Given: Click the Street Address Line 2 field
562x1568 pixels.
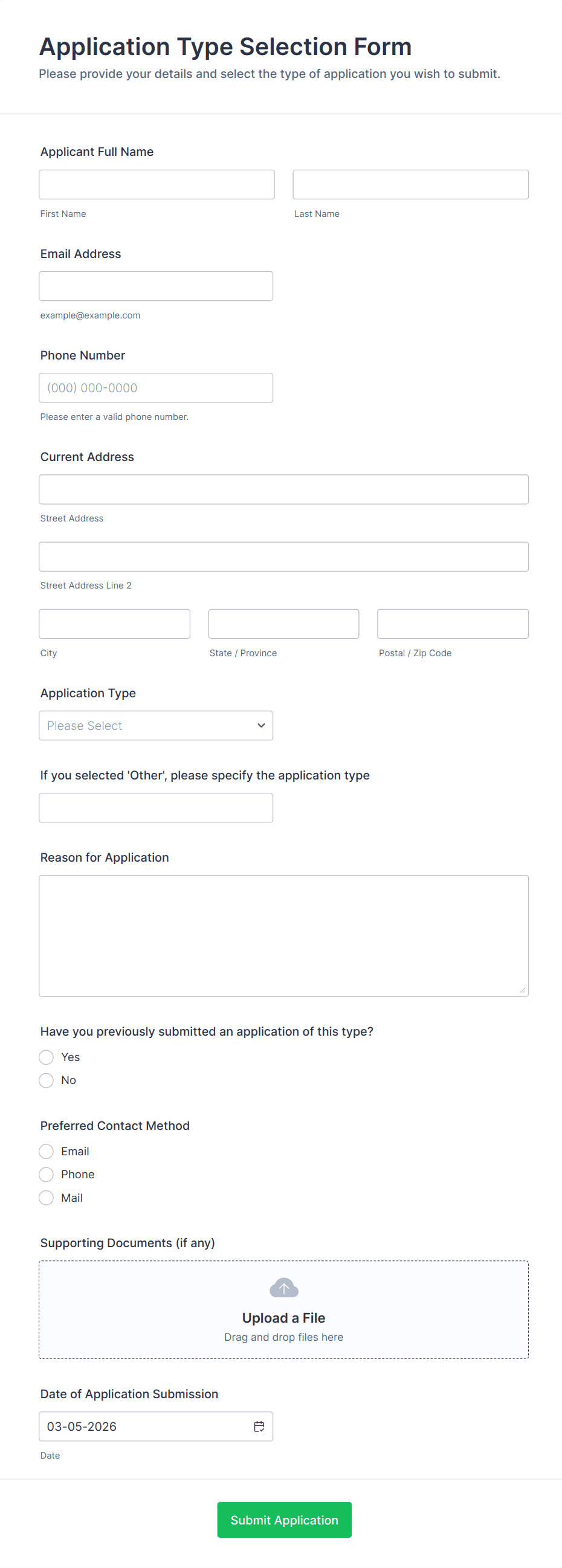Looking at the screenshot, I should 284,557.
